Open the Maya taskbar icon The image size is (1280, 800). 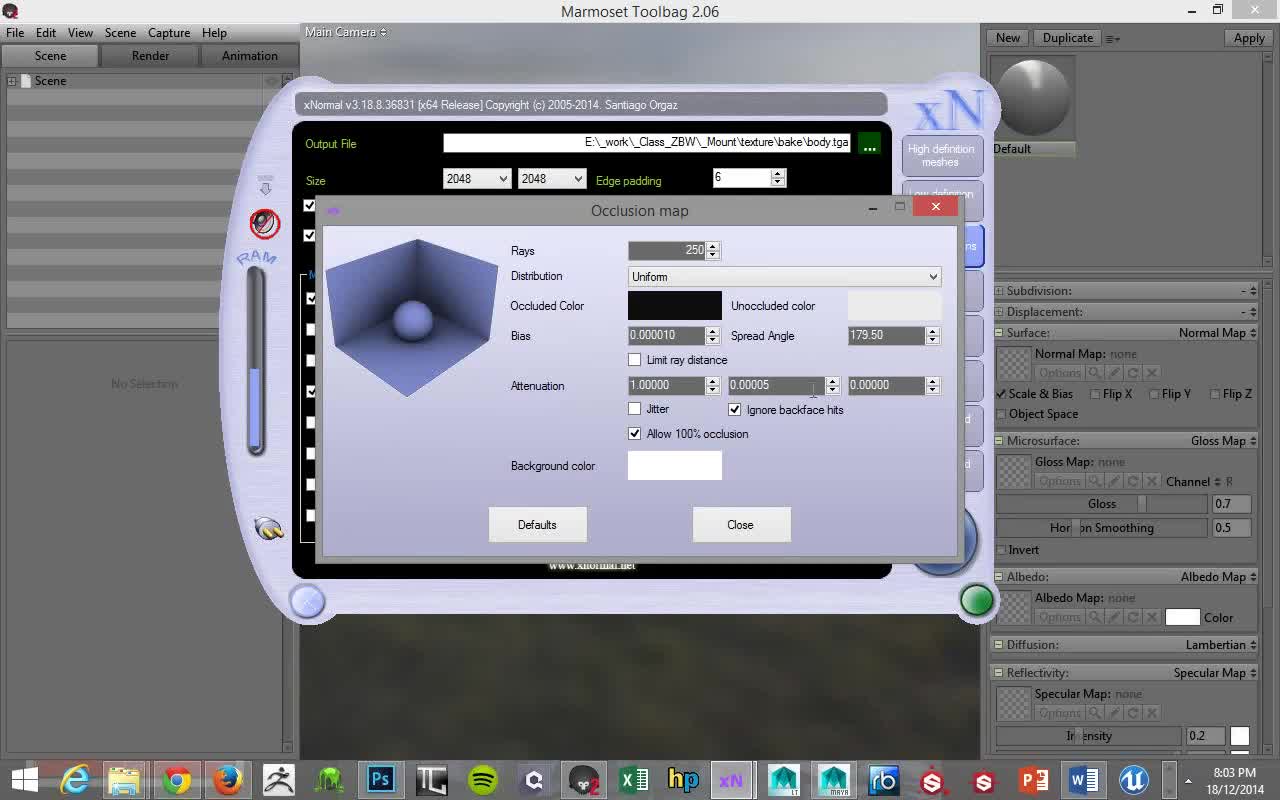pos(833,779)
